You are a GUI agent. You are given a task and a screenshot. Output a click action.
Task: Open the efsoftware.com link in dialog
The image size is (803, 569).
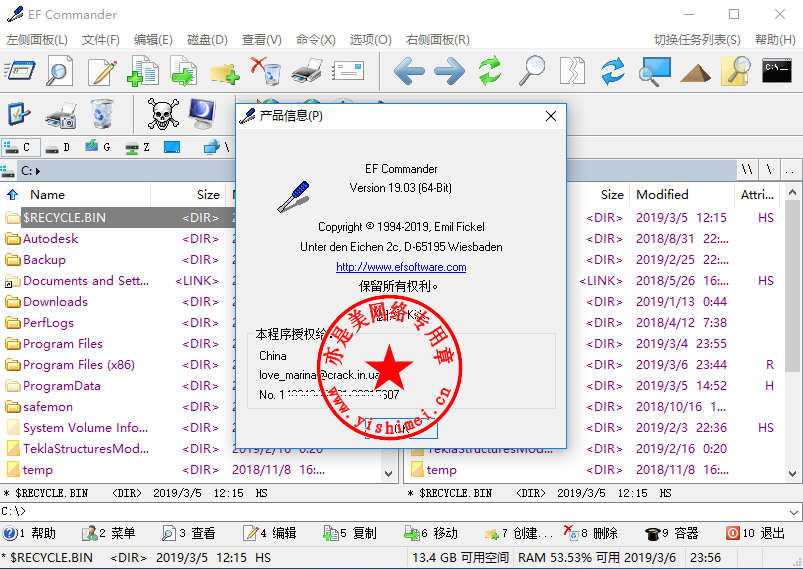tap(401, 267)
